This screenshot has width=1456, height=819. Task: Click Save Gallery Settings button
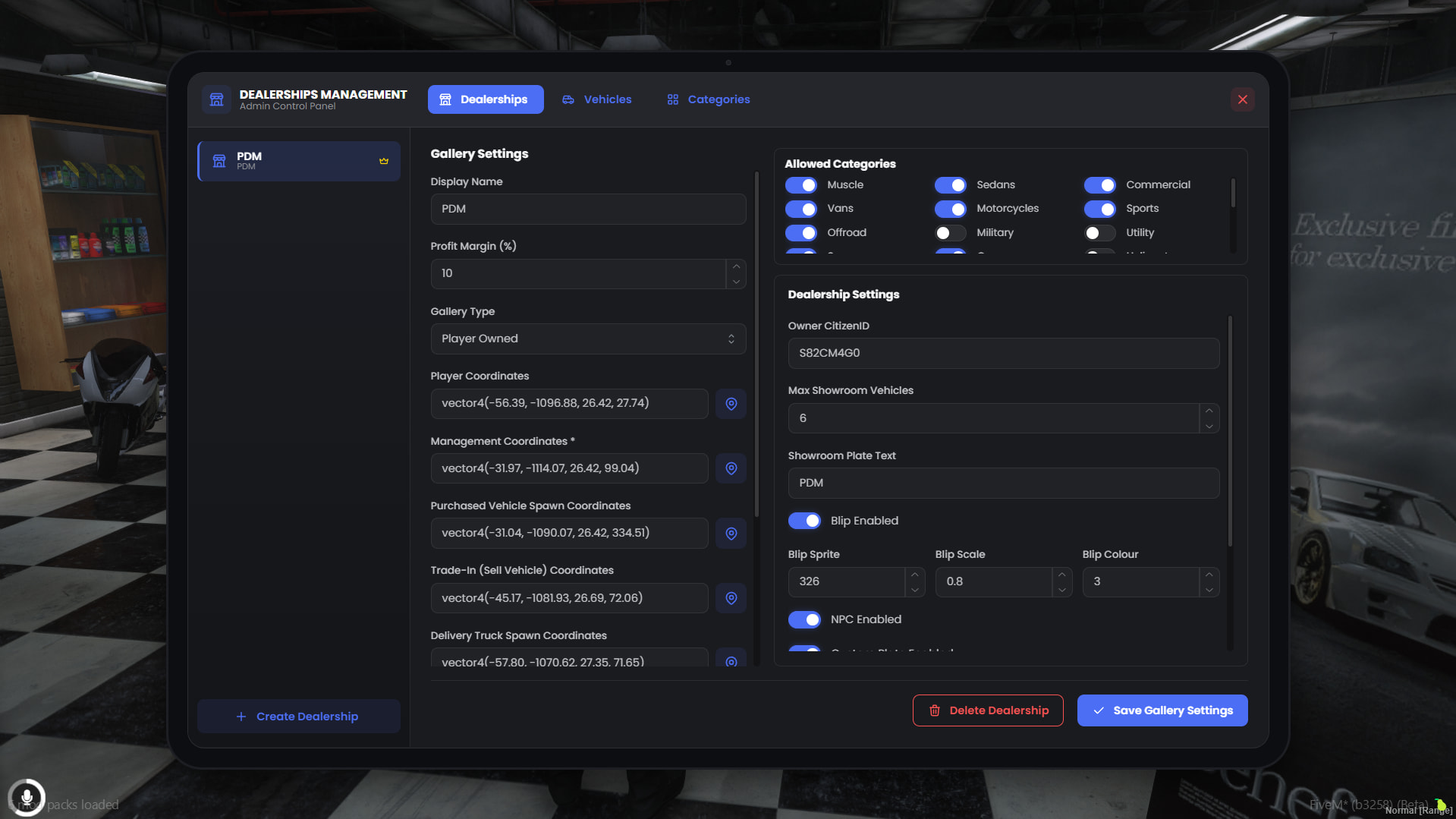click(x=1162, y=711)
